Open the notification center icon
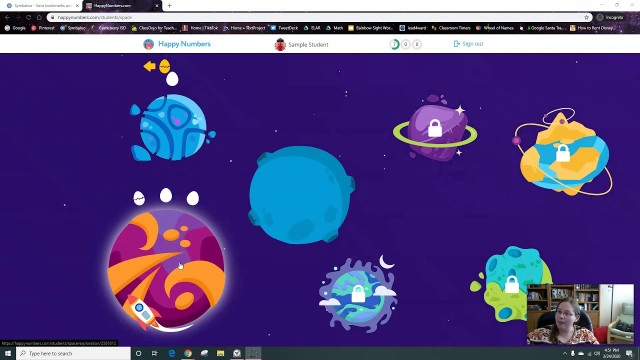Image resolution: width=640 pixels, height=360 pixels. 630,353
